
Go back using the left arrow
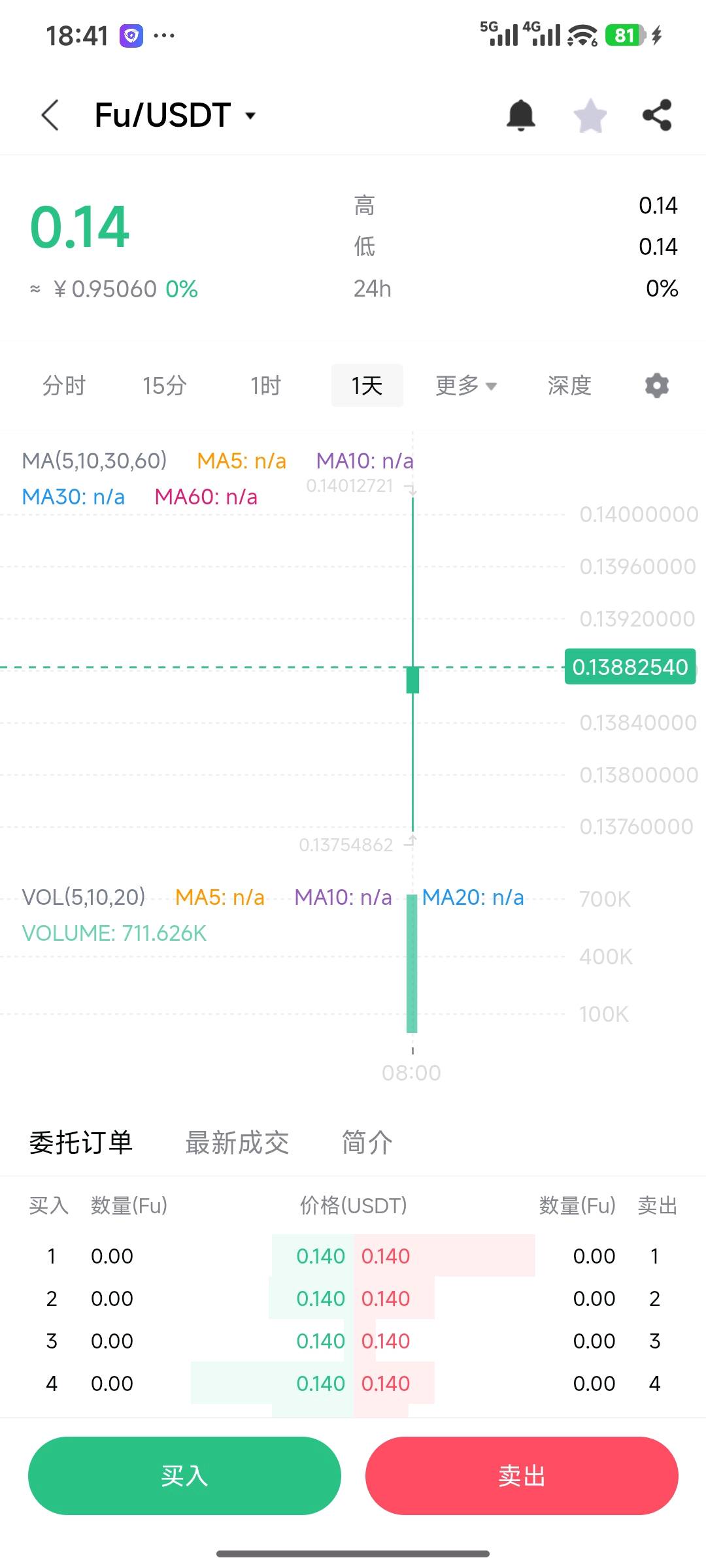coord(50,115)
